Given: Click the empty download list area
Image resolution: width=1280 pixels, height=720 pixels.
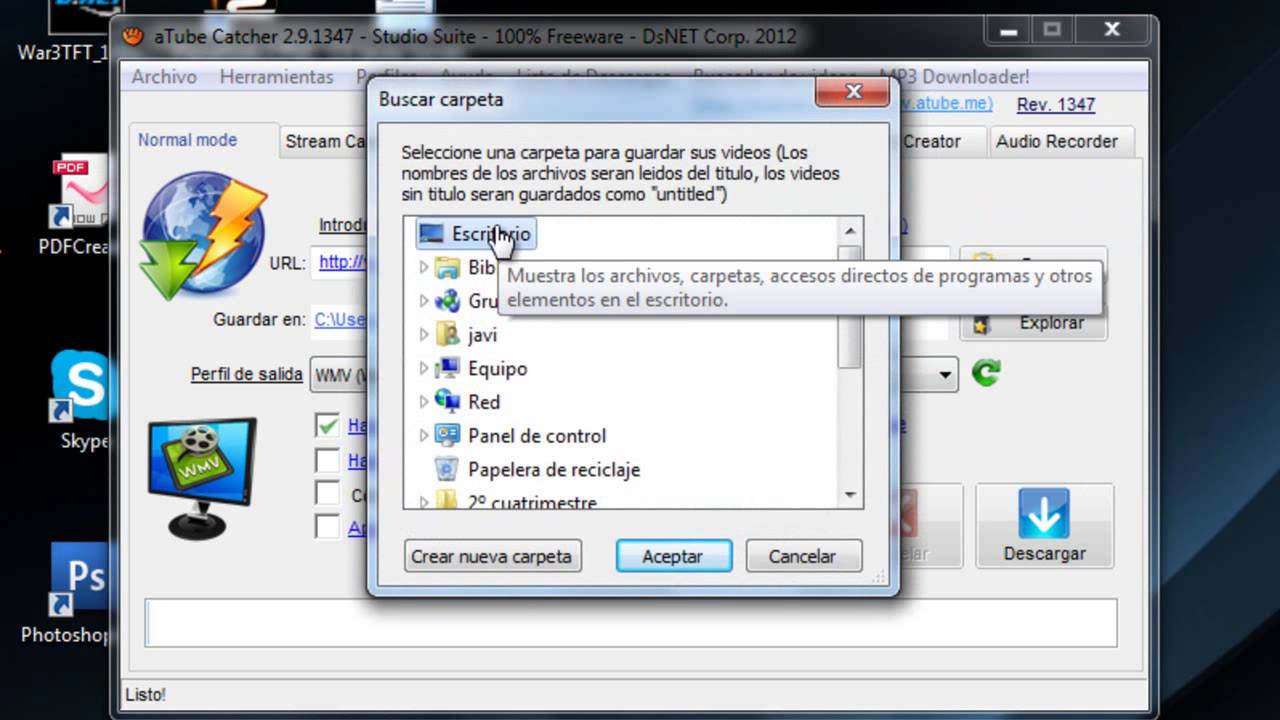Looking at the screenshot, I should point(631,623).
